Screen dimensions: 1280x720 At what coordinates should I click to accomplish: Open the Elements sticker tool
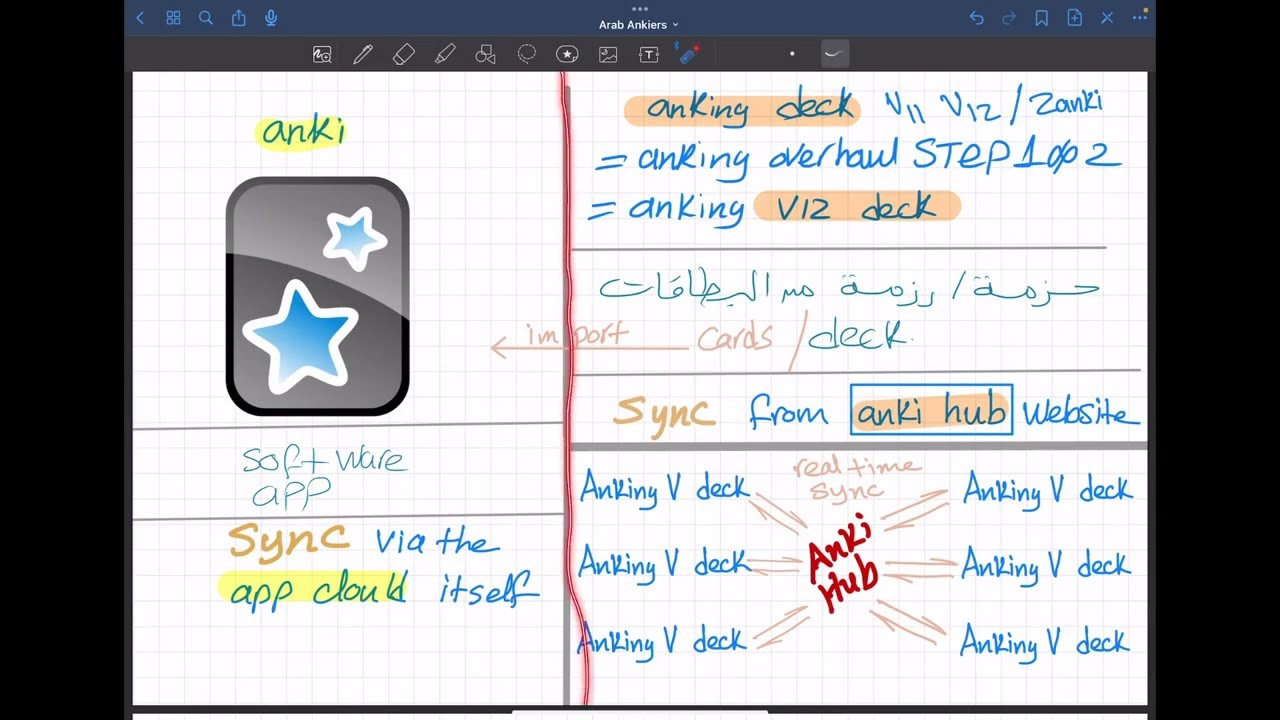(567, 55)
